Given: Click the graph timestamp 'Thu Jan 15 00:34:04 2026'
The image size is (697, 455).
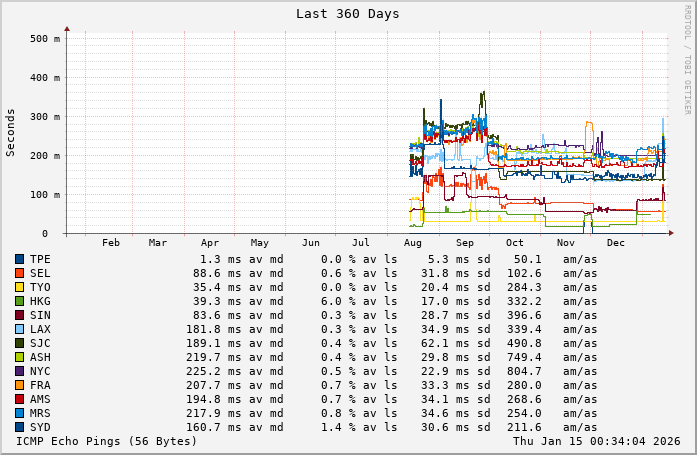Looking at the screenshot, I should (x=596, y=441).
